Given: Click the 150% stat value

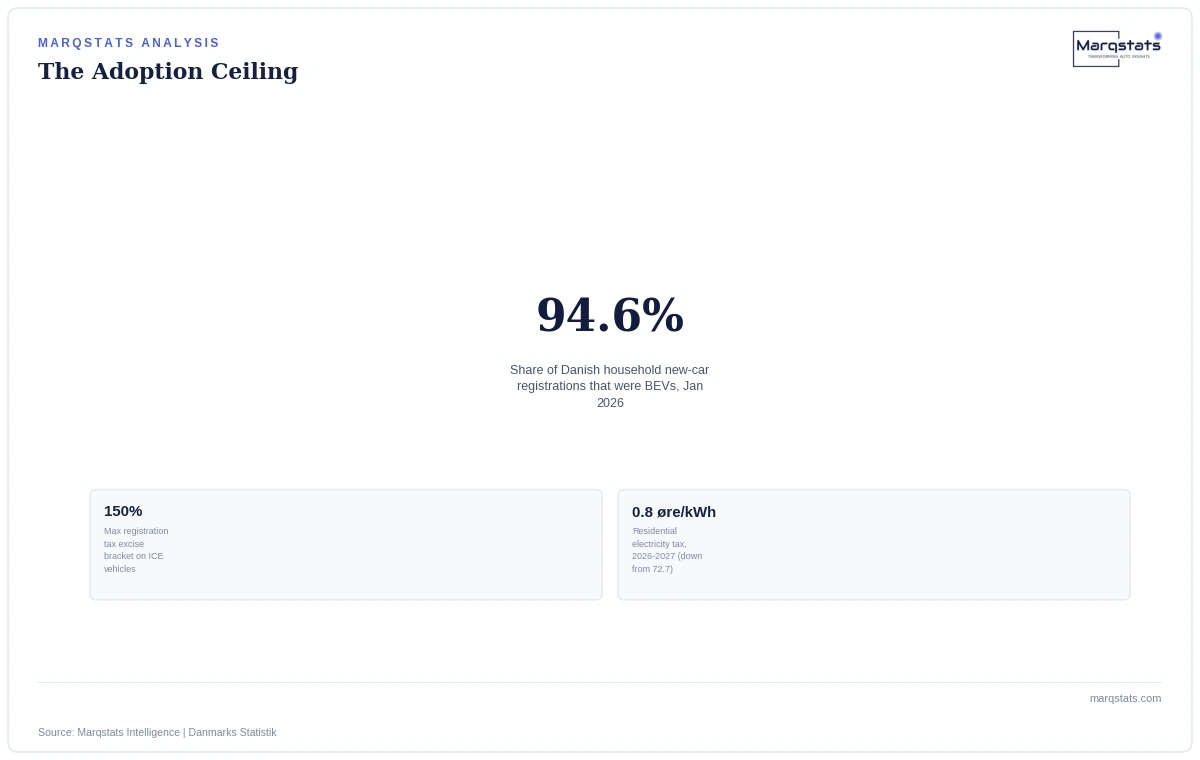Looking at the screenshot, I should 123,511.
